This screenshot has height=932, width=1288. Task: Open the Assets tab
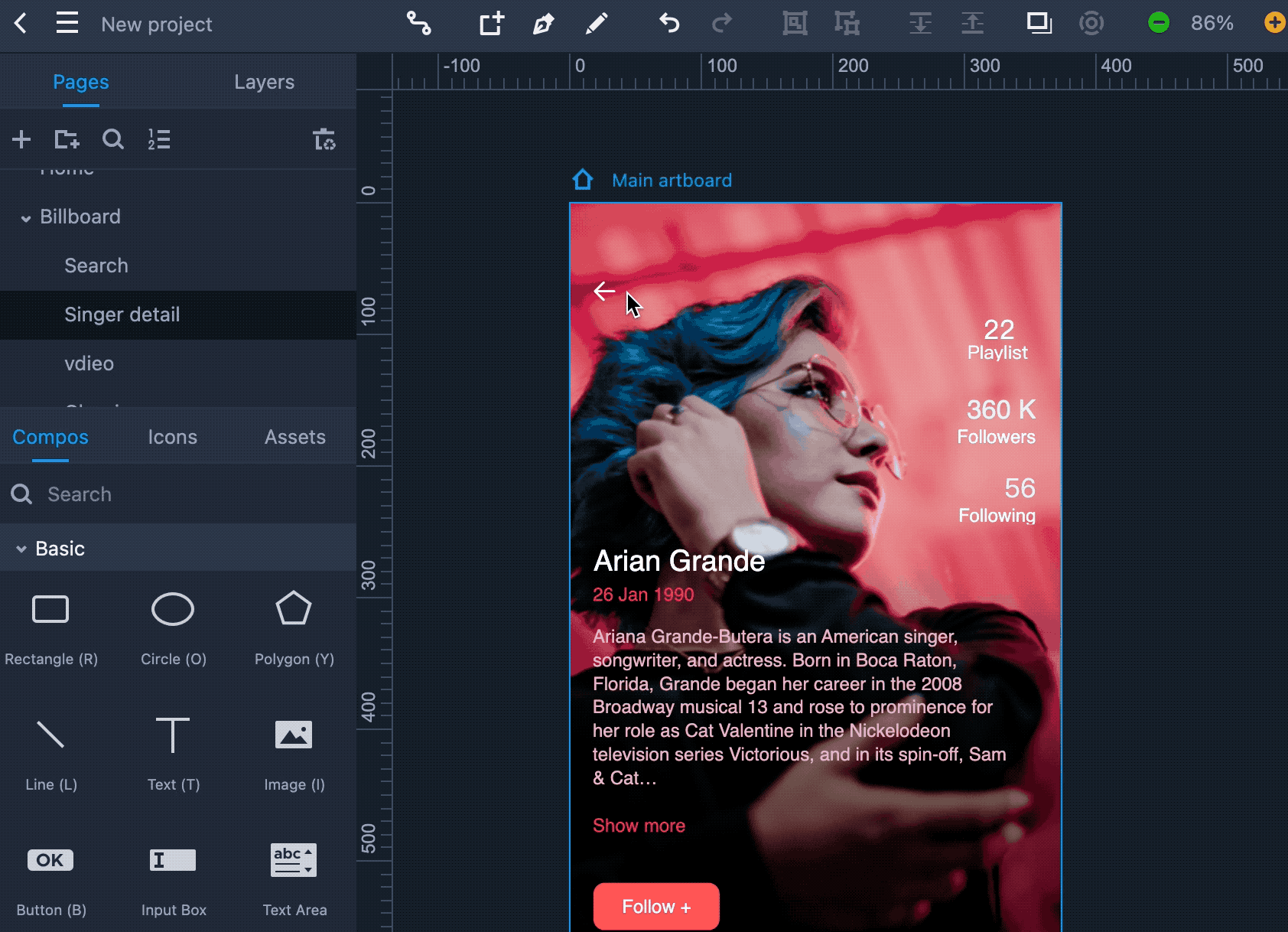point(295,437)
